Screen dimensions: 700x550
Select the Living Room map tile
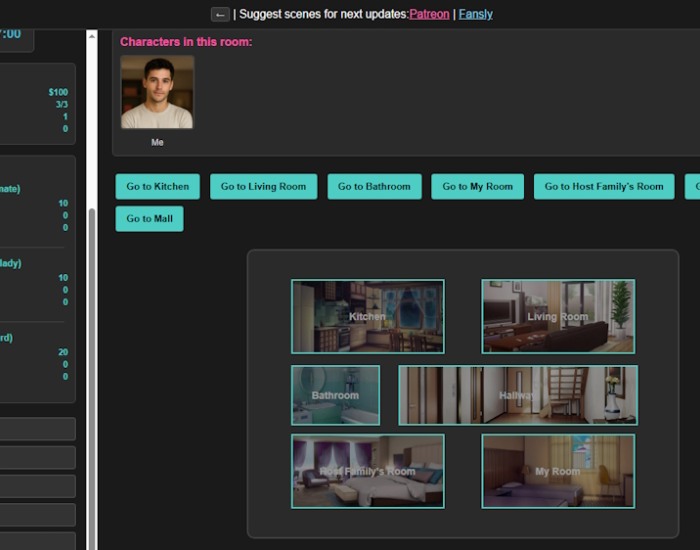[557, 316]
